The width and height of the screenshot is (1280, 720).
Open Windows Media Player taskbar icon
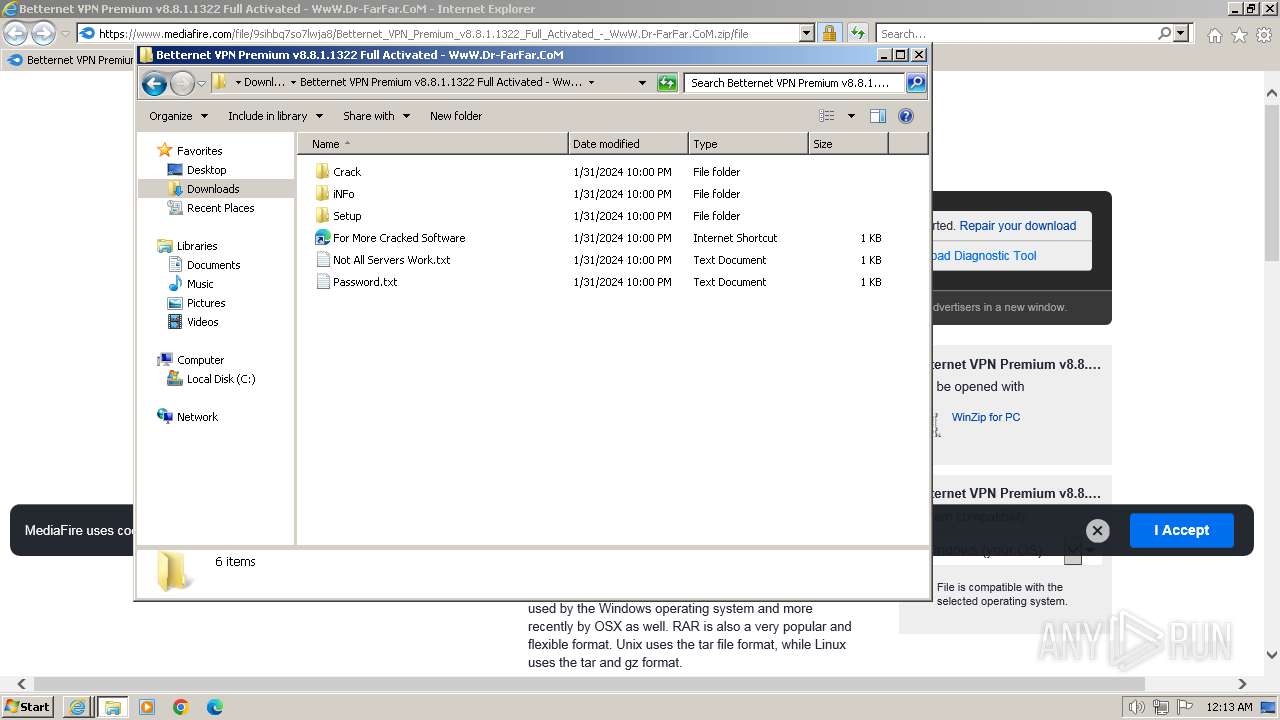[x=147, y=707]
